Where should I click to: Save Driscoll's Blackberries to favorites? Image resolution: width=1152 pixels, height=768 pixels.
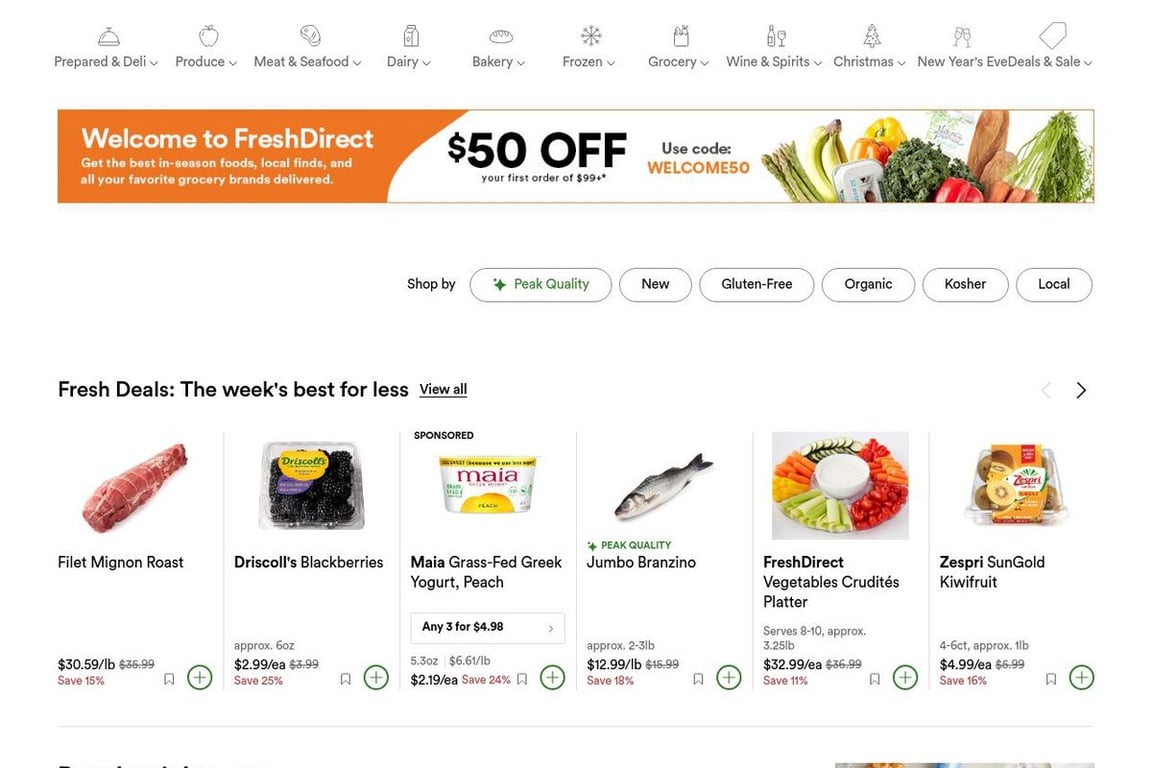click(345, 677)
